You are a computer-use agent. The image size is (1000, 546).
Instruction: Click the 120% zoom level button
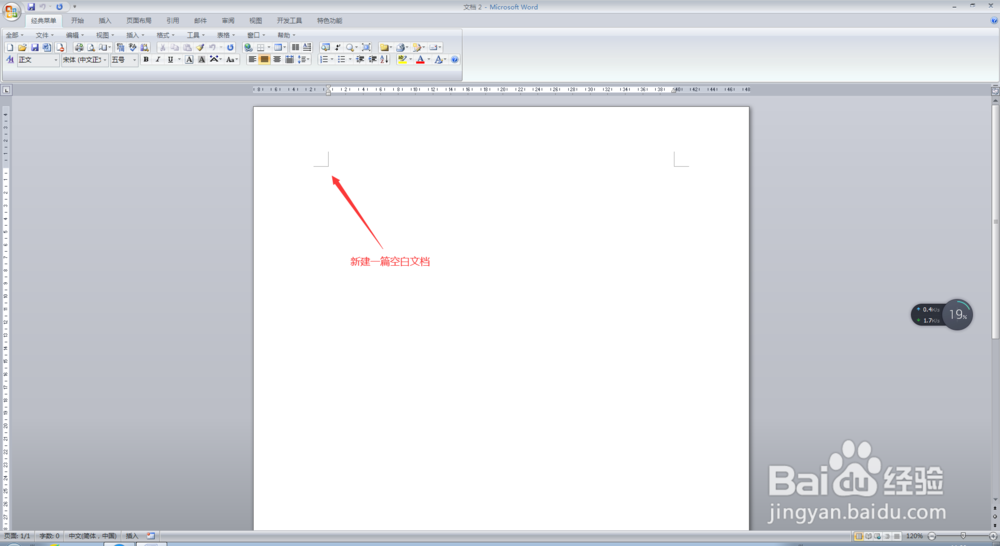click(915, 536)
